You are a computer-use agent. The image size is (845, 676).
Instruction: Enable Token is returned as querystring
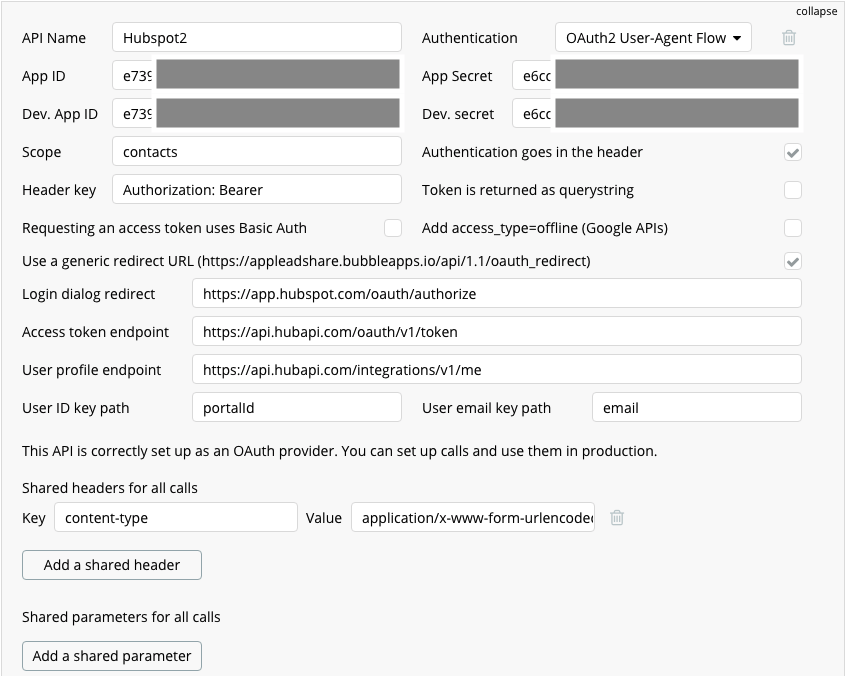pos(792,190)
